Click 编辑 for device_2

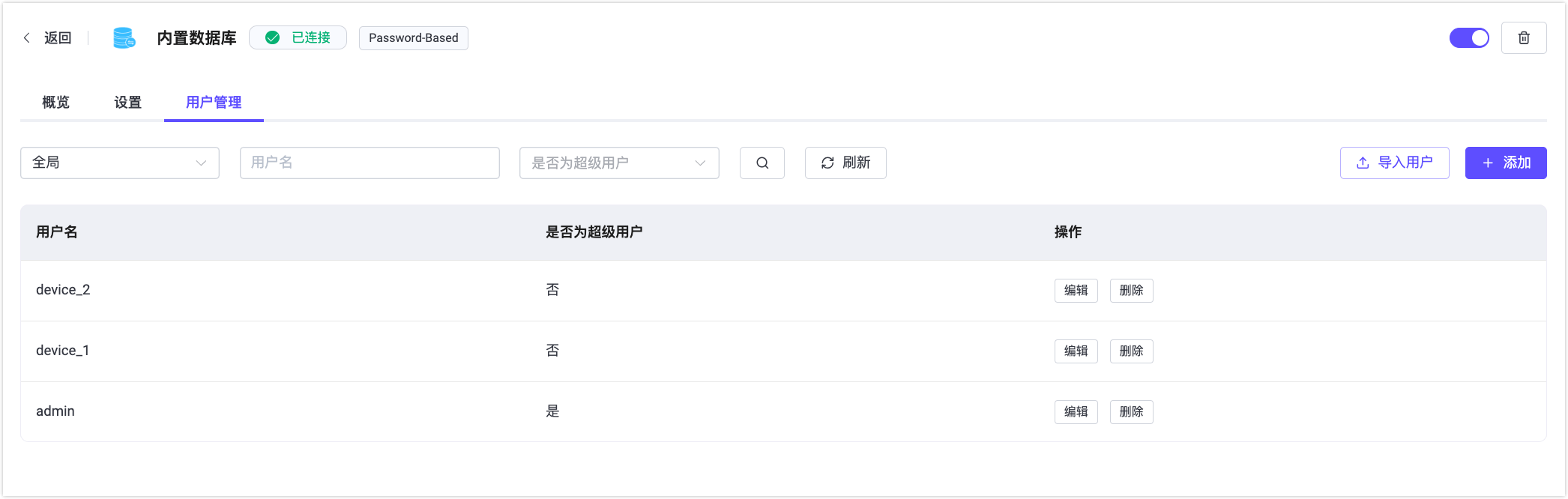[x=1076, y=291]
